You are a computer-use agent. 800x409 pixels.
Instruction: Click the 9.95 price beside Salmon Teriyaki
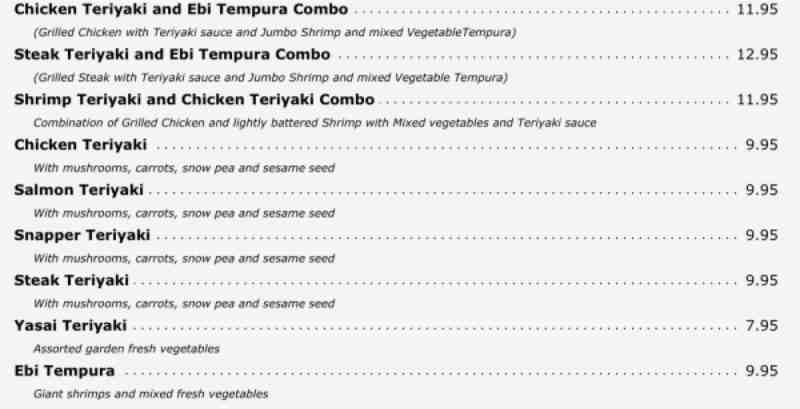[x=762, y=190]
